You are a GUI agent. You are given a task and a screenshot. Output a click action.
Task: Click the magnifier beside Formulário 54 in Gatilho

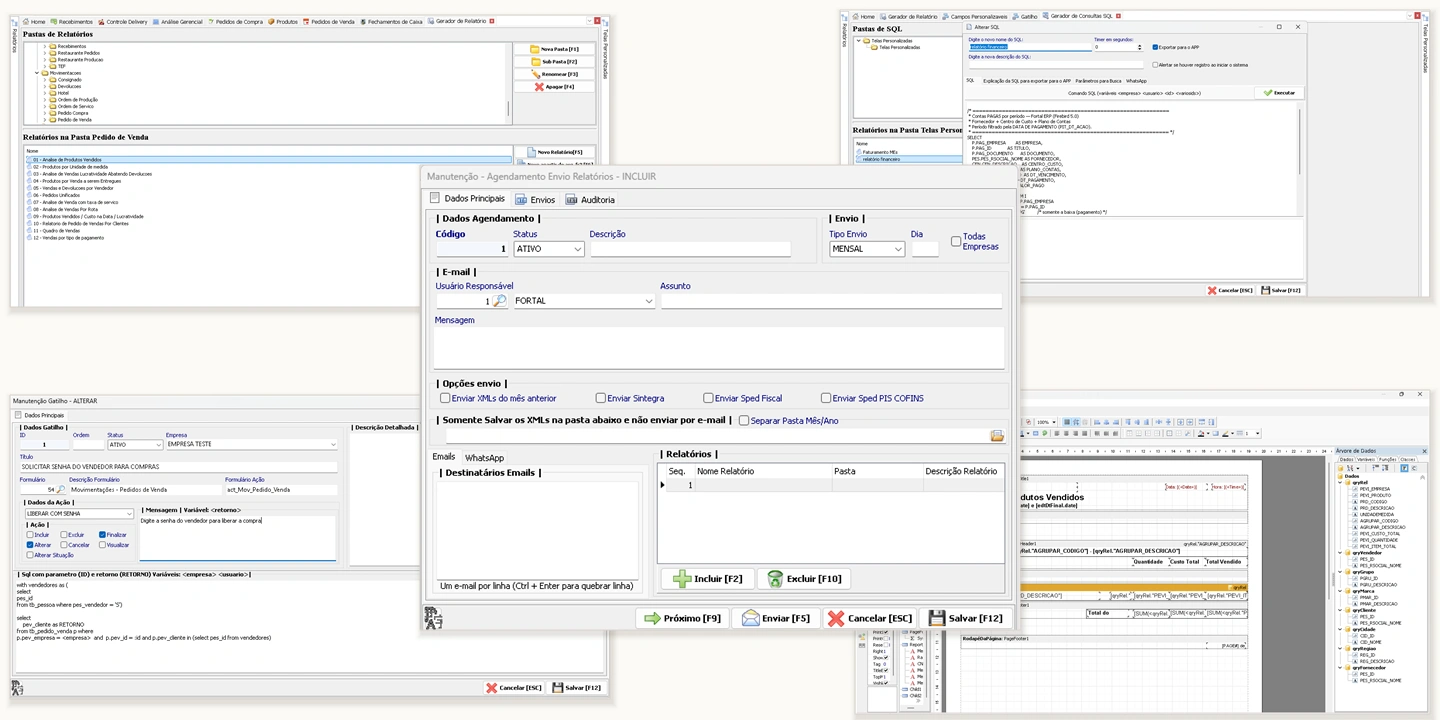coord(62,490)
